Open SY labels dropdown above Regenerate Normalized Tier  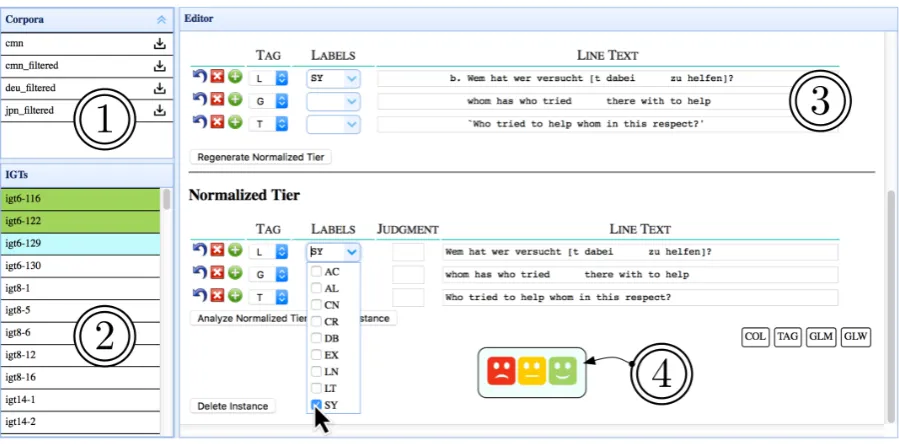click(334, 78)
